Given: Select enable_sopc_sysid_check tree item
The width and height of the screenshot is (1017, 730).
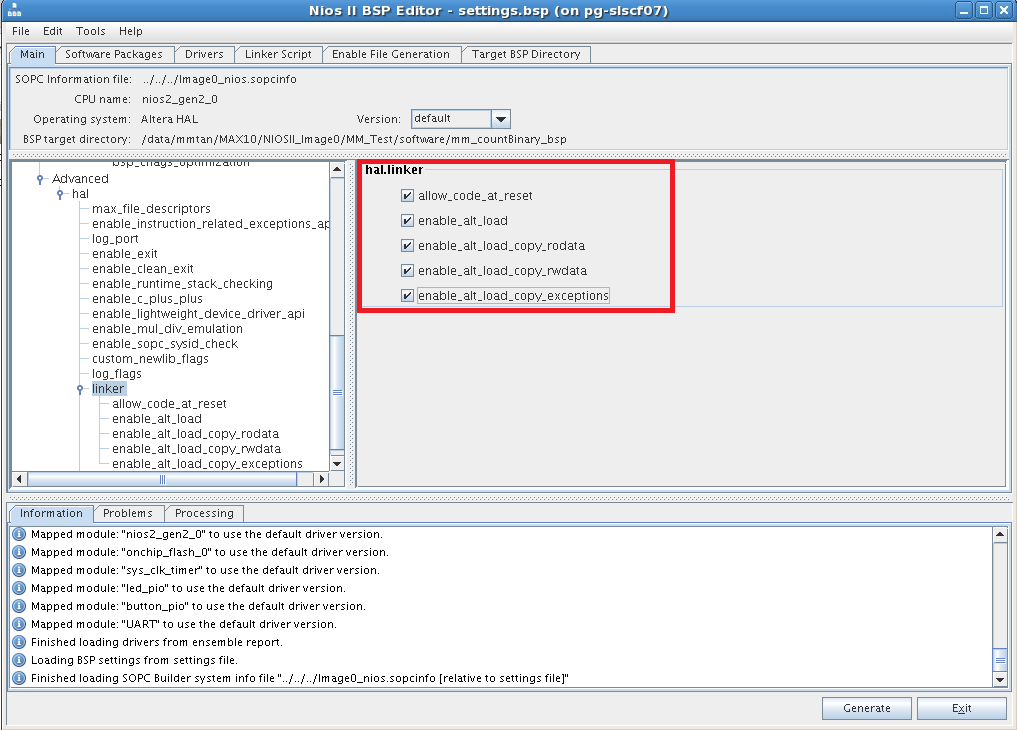Looking at the screenshot, I should coord(165,344).
